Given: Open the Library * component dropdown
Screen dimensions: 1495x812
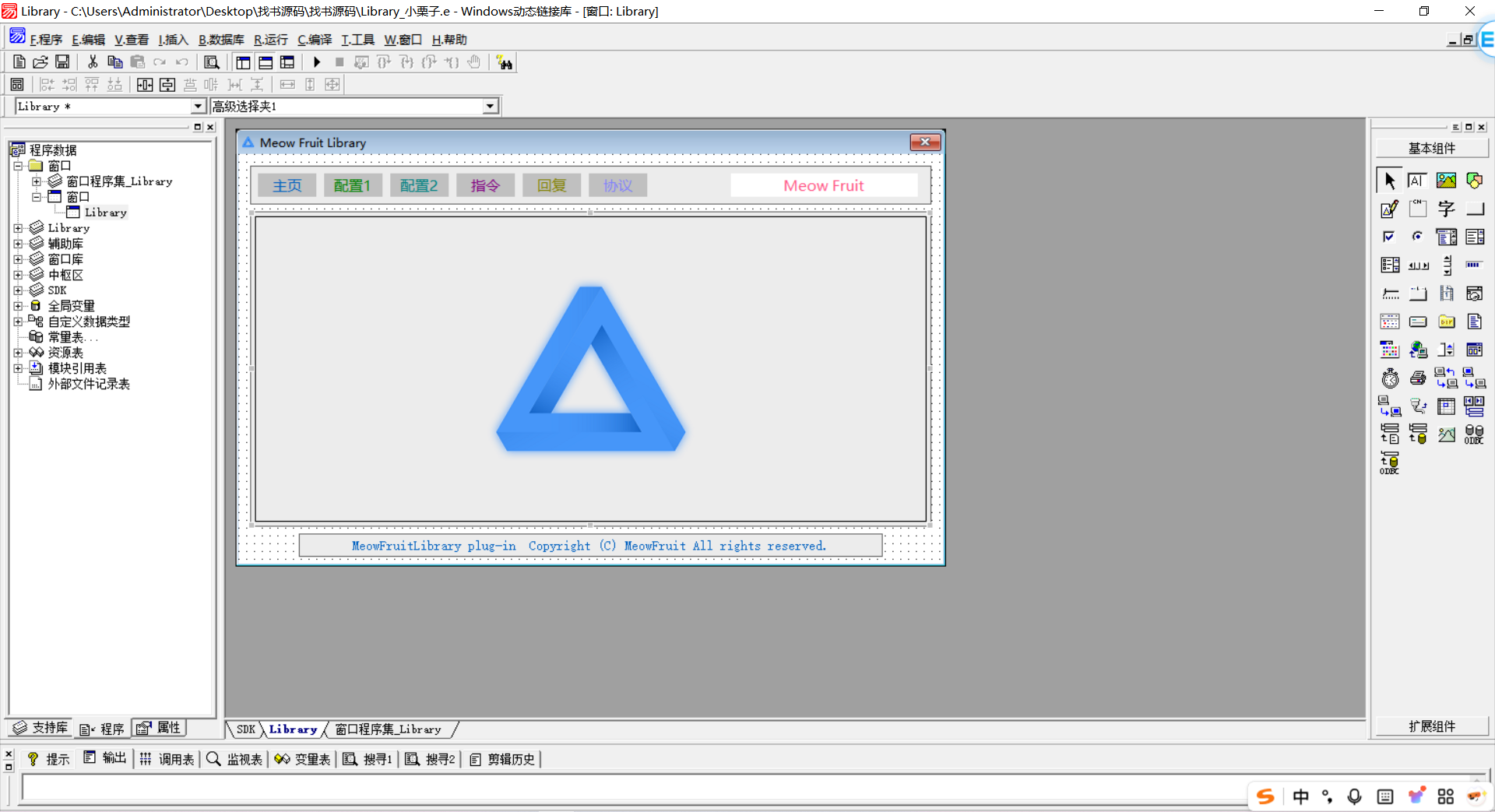Looking at the screenshot, I should pos(198,107).
